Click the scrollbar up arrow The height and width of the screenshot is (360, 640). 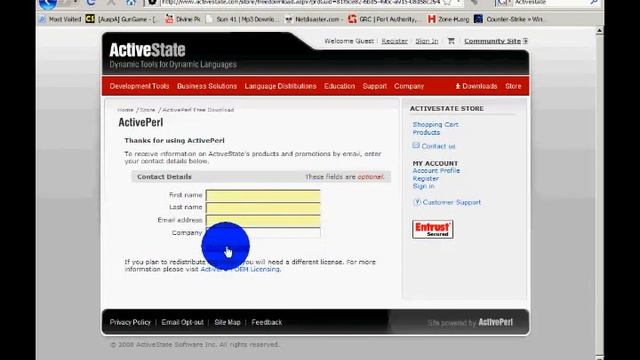(x=599, y=31)
